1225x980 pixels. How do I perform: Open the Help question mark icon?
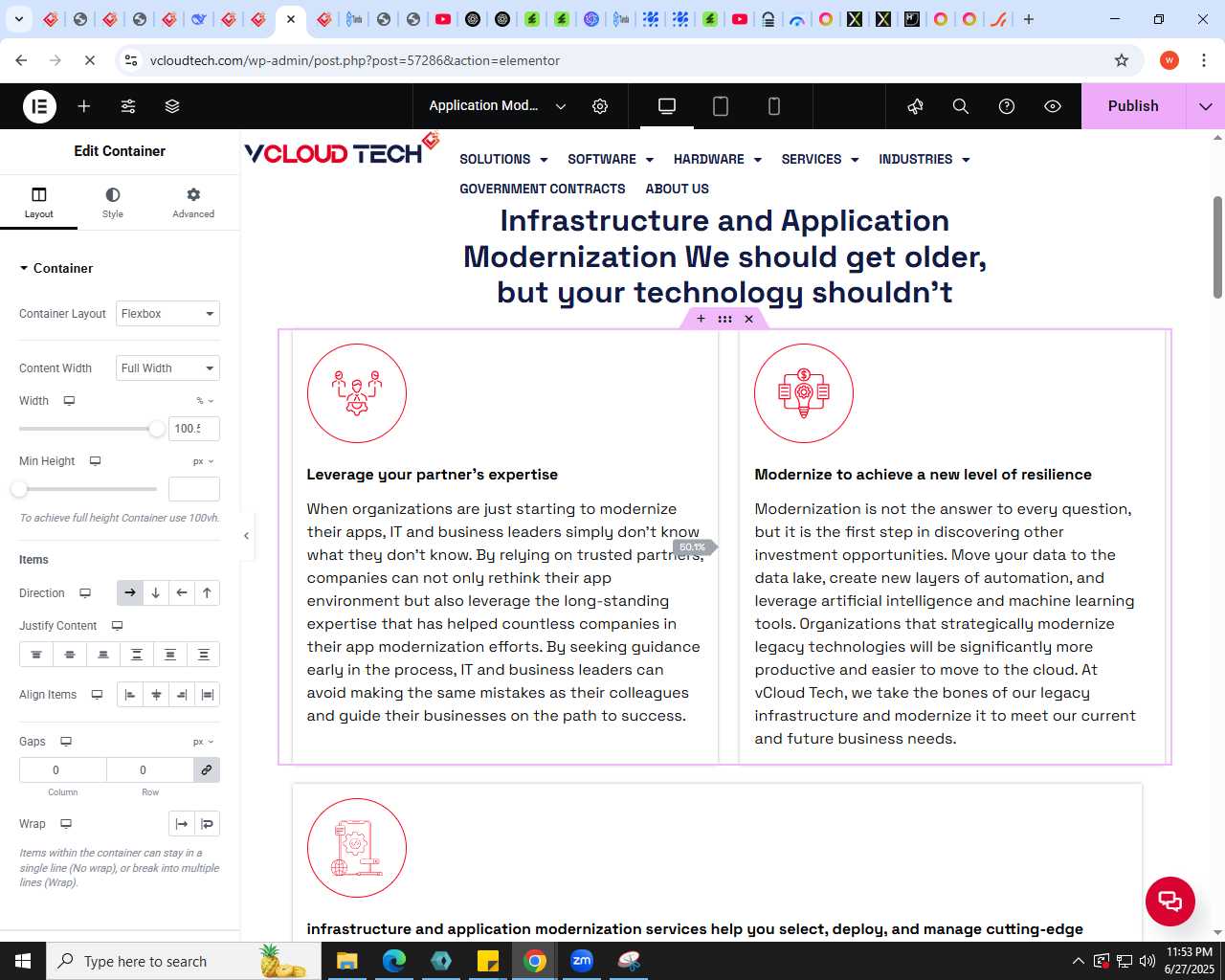point(1007,106)
